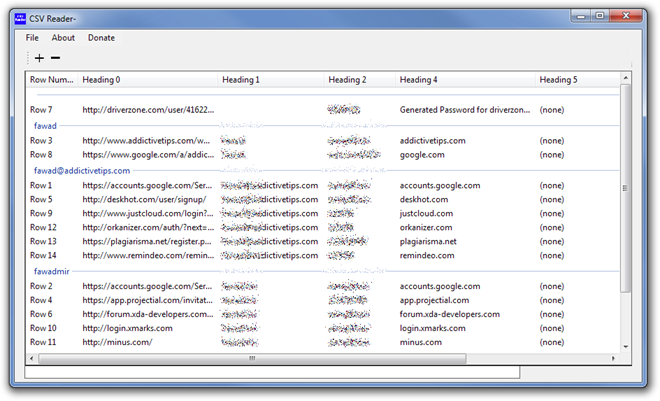Click the plagiarisma.net cell
Viewport: 660px width, 401px height.
428,242
